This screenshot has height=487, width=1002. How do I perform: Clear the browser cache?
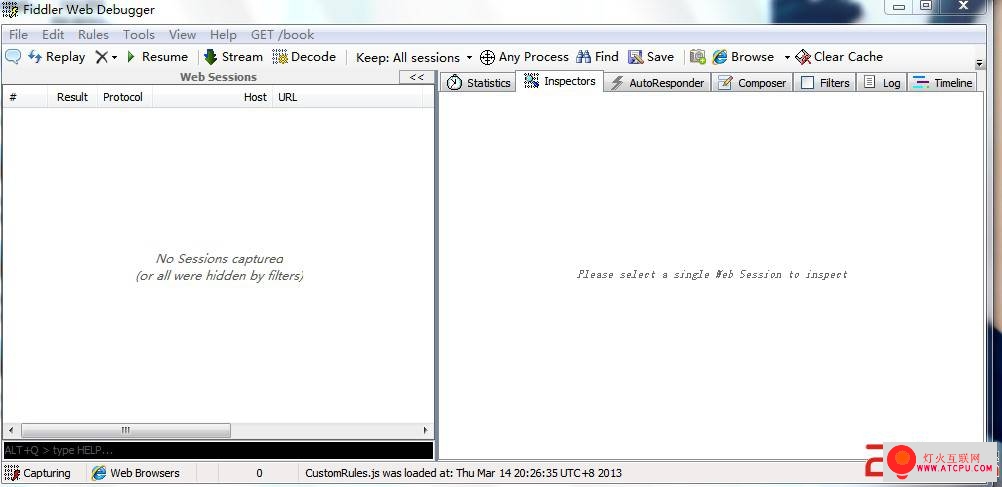pos(839,57)
